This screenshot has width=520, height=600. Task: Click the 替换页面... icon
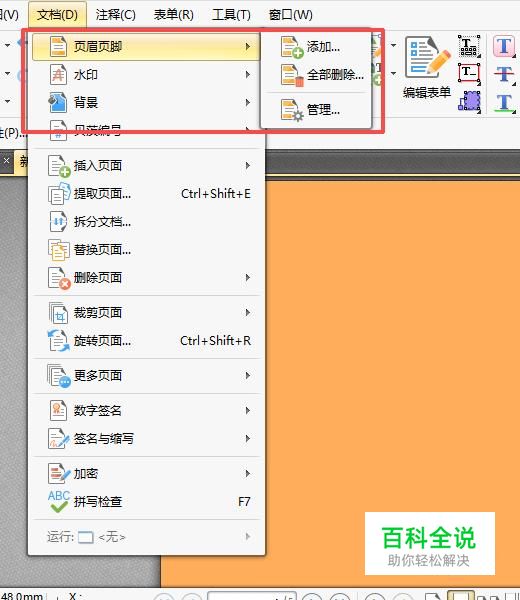point(58,249)
